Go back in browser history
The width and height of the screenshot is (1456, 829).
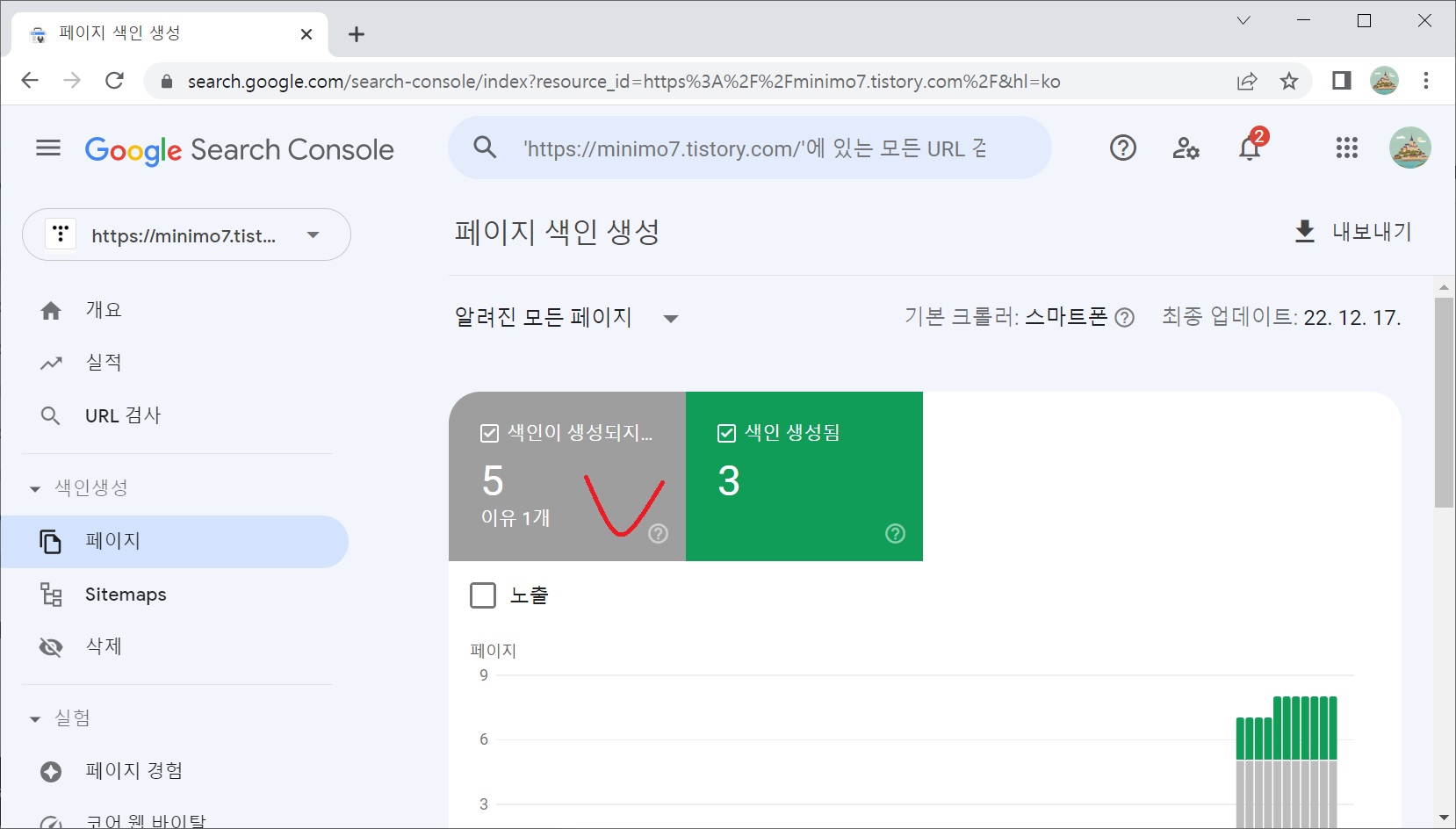tap(30, 81)
